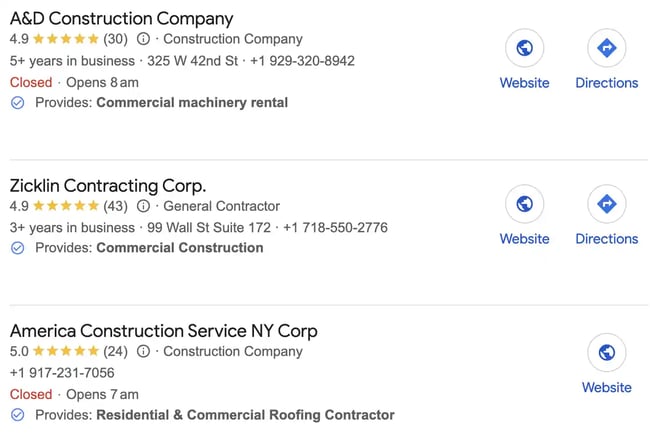Click the verified checkmark next to Commercial Construction
This screenshot has height=444, width=650.
17,248
